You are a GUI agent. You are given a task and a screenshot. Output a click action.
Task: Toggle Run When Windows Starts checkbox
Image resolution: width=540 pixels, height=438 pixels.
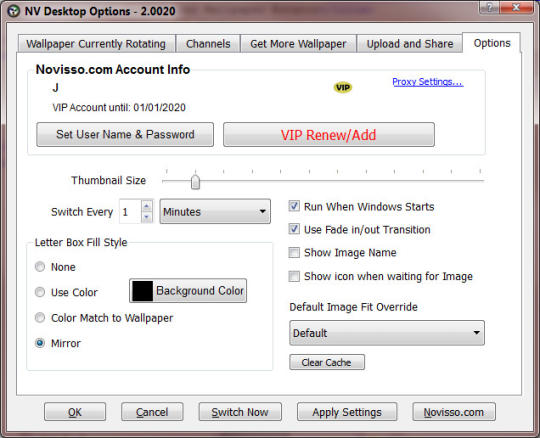click(x=294, y=206)
